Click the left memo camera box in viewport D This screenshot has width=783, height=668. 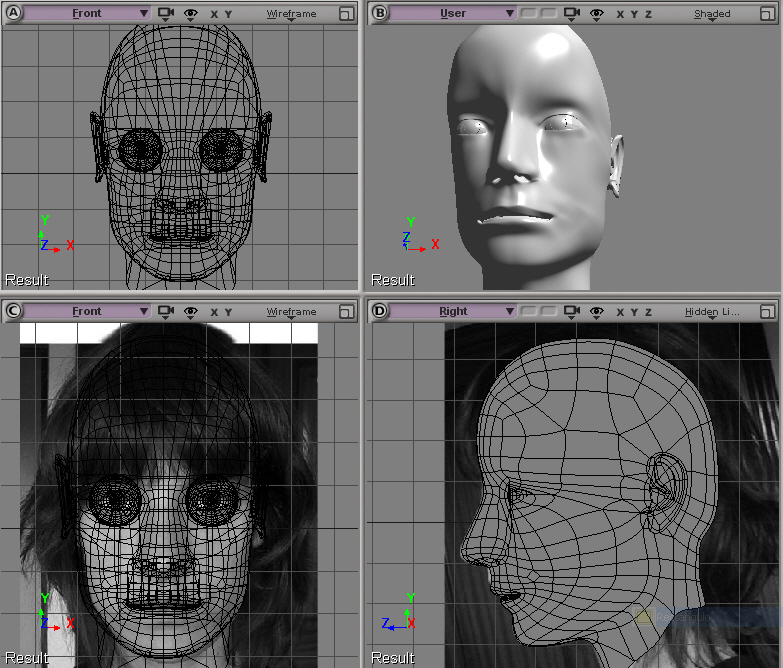(x=528, y=311)
